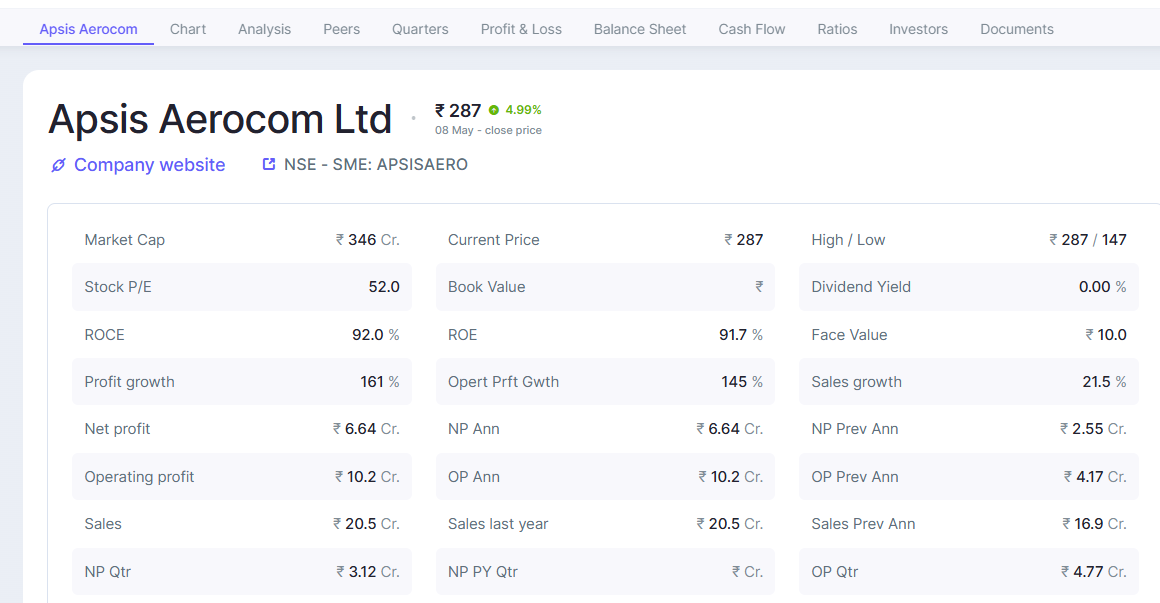Image resolution: width=1160 pixels, height=603 pixels.
Task: Click the ₹ 10.0 face value
Action: coord(1106,334)
